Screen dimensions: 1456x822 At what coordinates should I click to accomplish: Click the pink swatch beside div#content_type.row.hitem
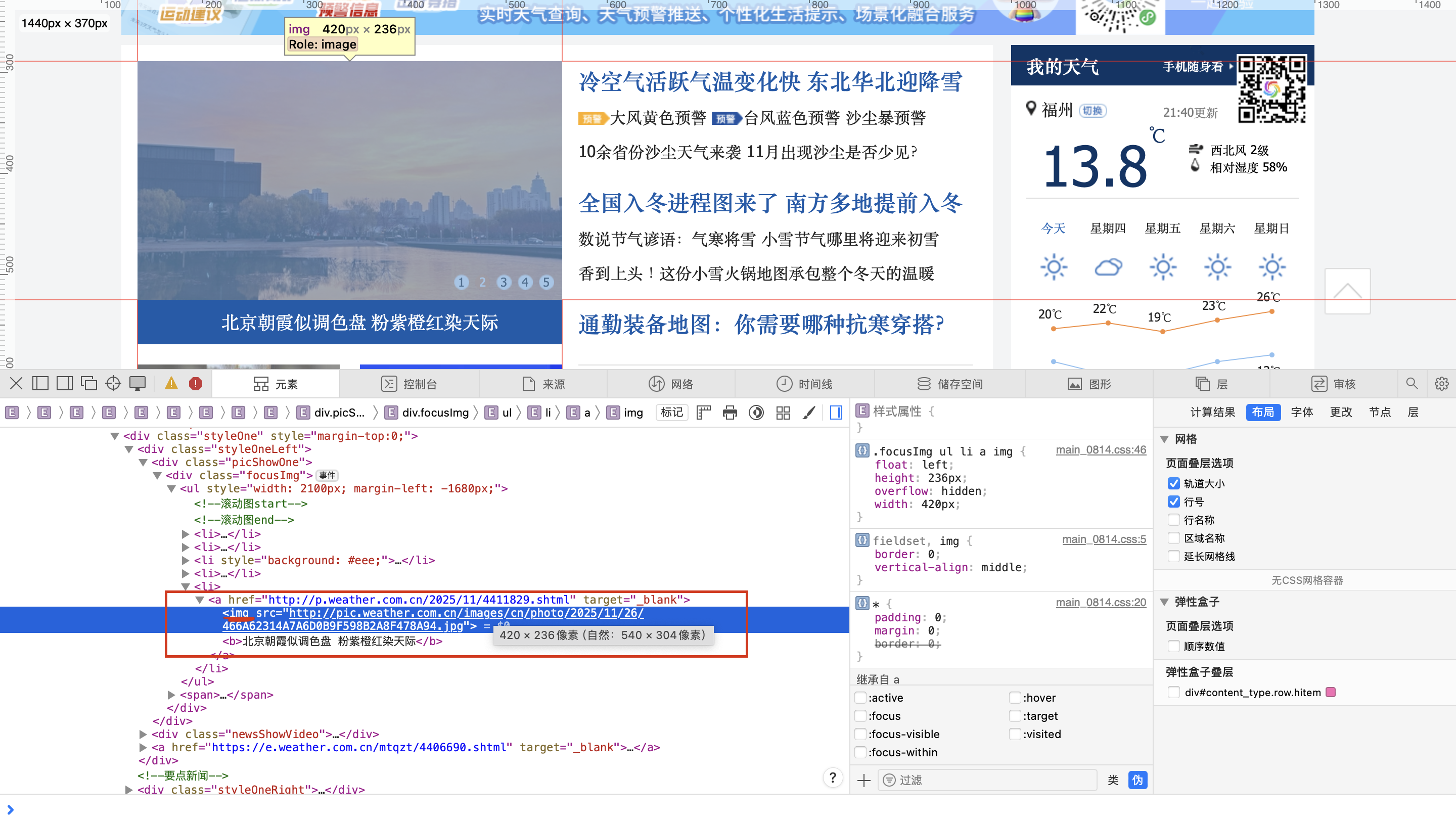pyautogui.click(x=1331, y=693)
